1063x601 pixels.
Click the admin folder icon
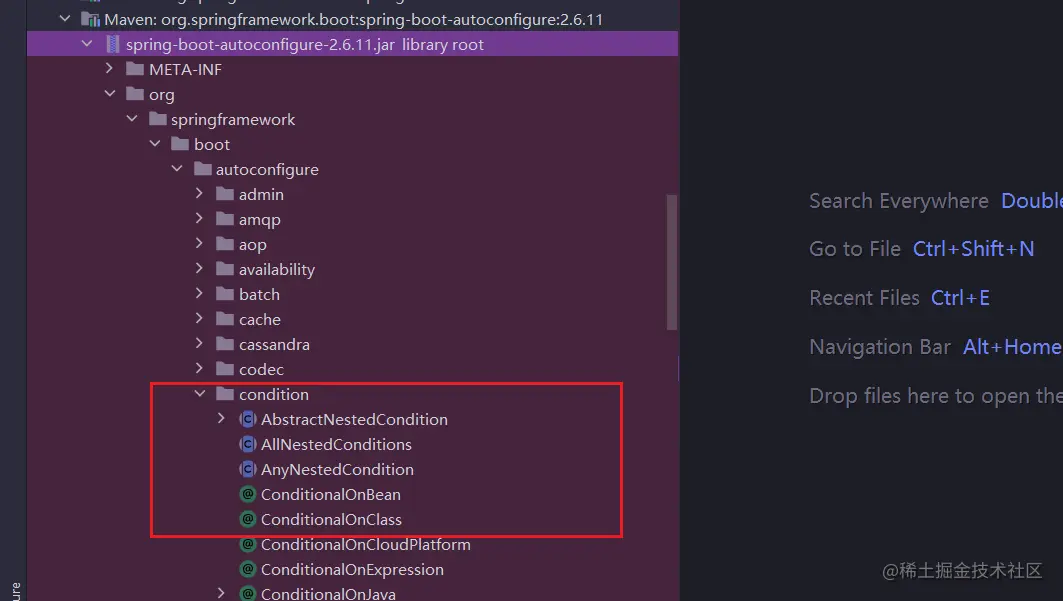[x=224, y=194]
